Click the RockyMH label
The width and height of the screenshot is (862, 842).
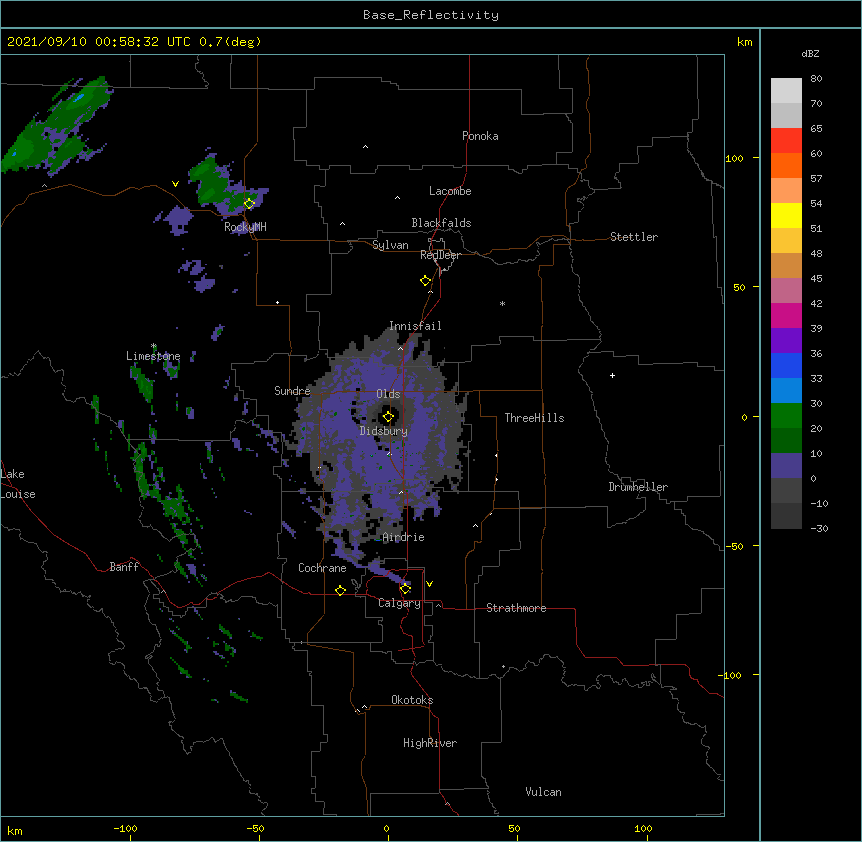point(245,227)
